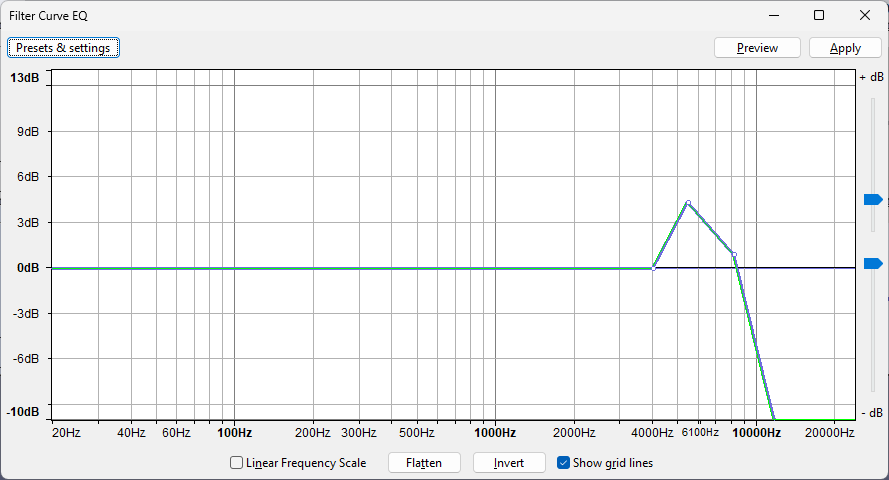Enable Linear Frequency Scale checkbox
The height and width of the screenshot is (480, 889).
coord(236,463)
